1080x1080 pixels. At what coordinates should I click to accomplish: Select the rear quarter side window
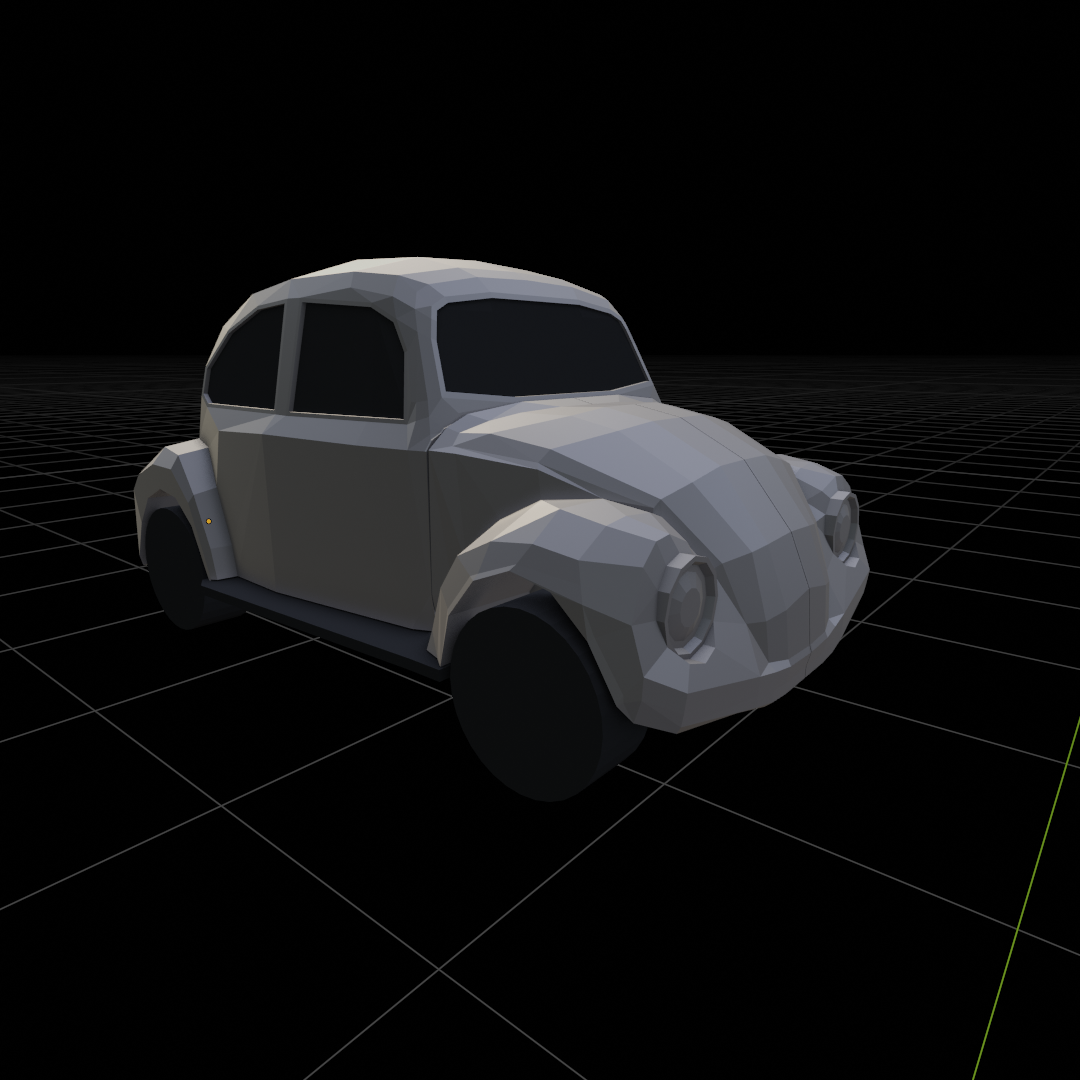(x=247, y=359)
